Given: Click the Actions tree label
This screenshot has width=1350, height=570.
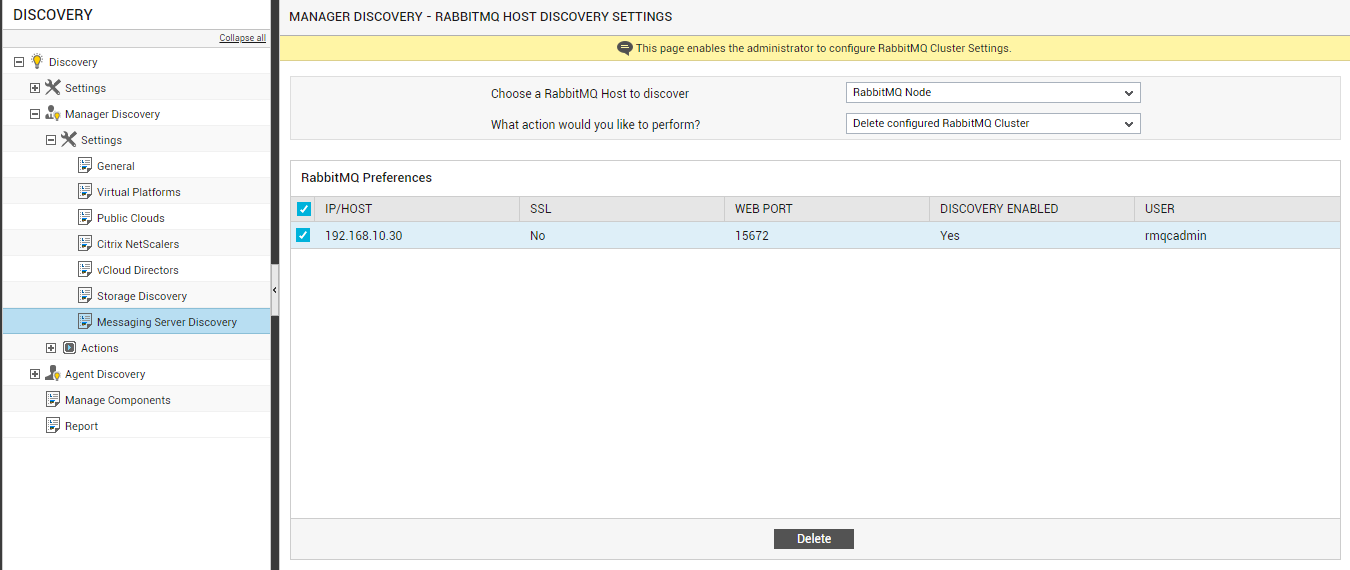Looking at the screenshot, I should pyautogui.click(x=100, y=348).
